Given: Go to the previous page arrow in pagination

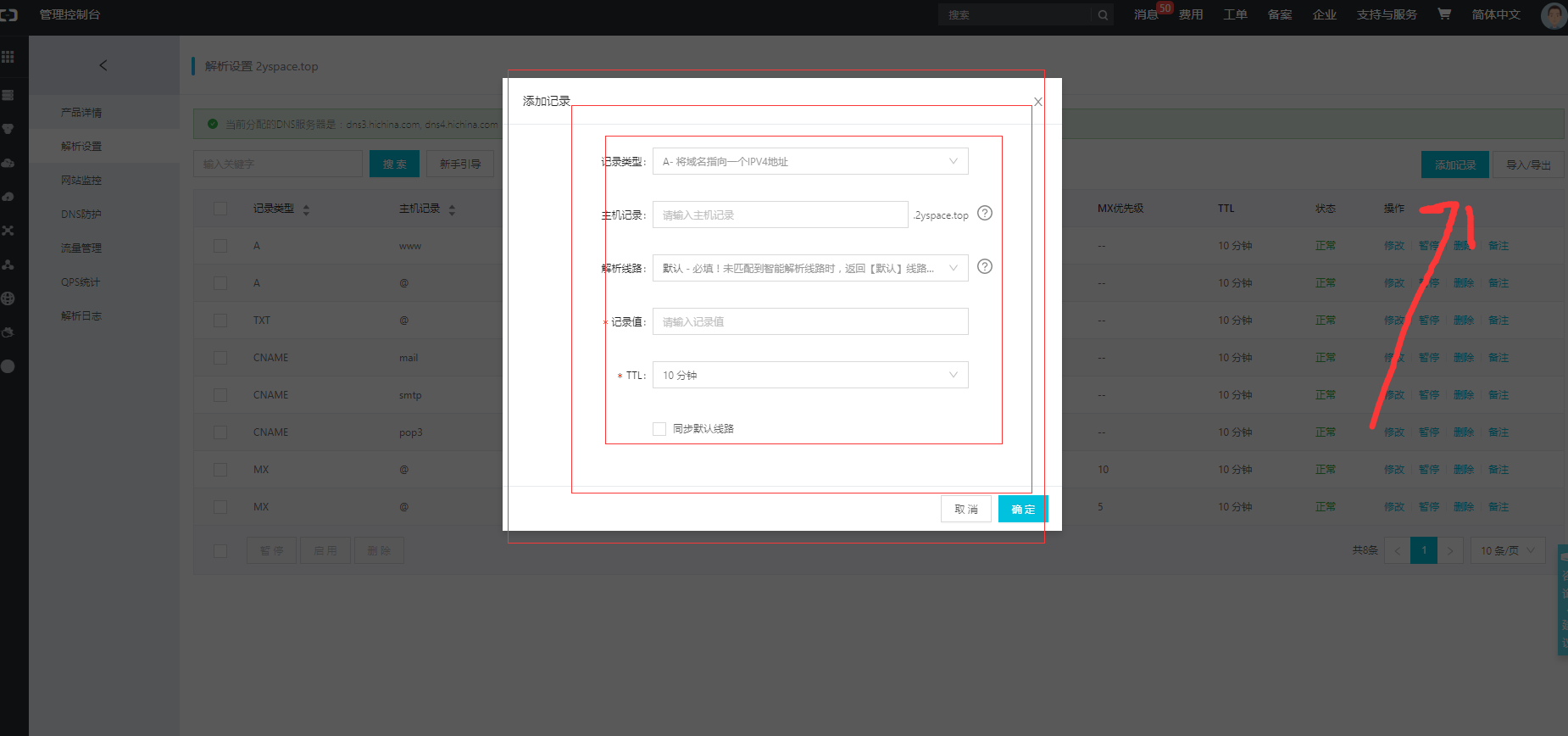Looking at the screenshot, I should coord(1398,551).
